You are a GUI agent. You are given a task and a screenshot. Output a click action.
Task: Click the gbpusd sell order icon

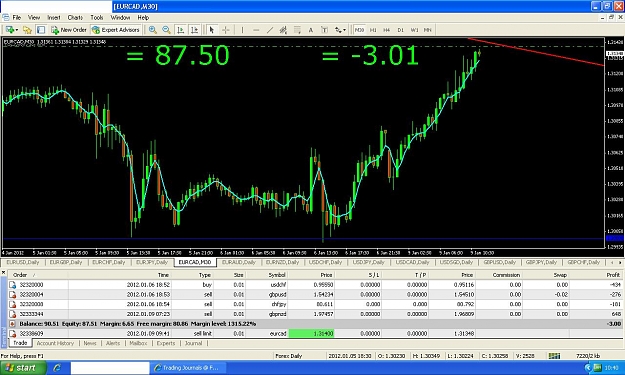point(13,295)
